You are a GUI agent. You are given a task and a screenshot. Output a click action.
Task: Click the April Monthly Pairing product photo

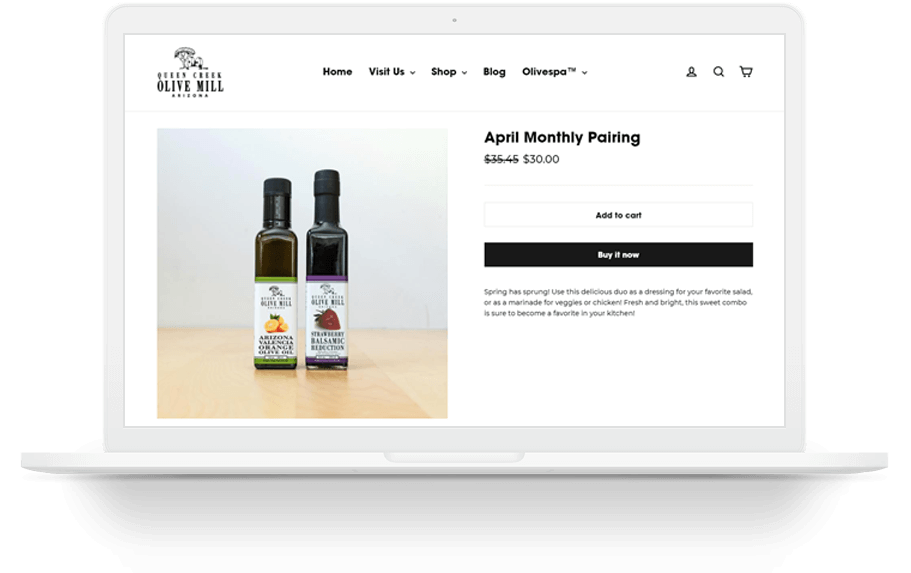(302, 273)
